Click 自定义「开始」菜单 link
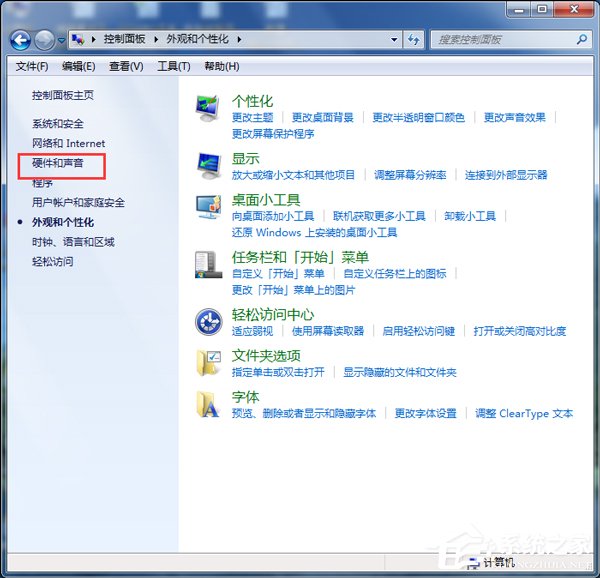This screenshot has height=578, width=600. coord(278,274)
